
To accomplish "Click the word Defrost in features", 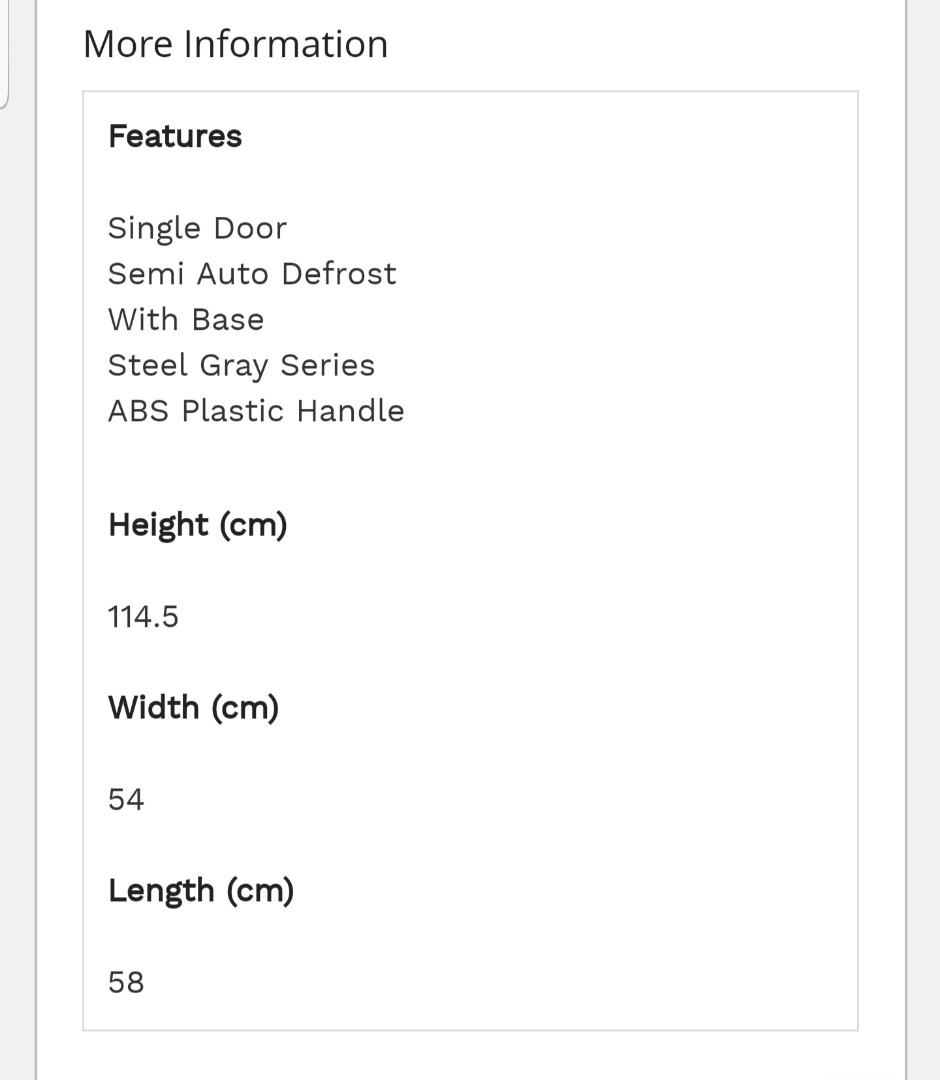I will point(339,273).
